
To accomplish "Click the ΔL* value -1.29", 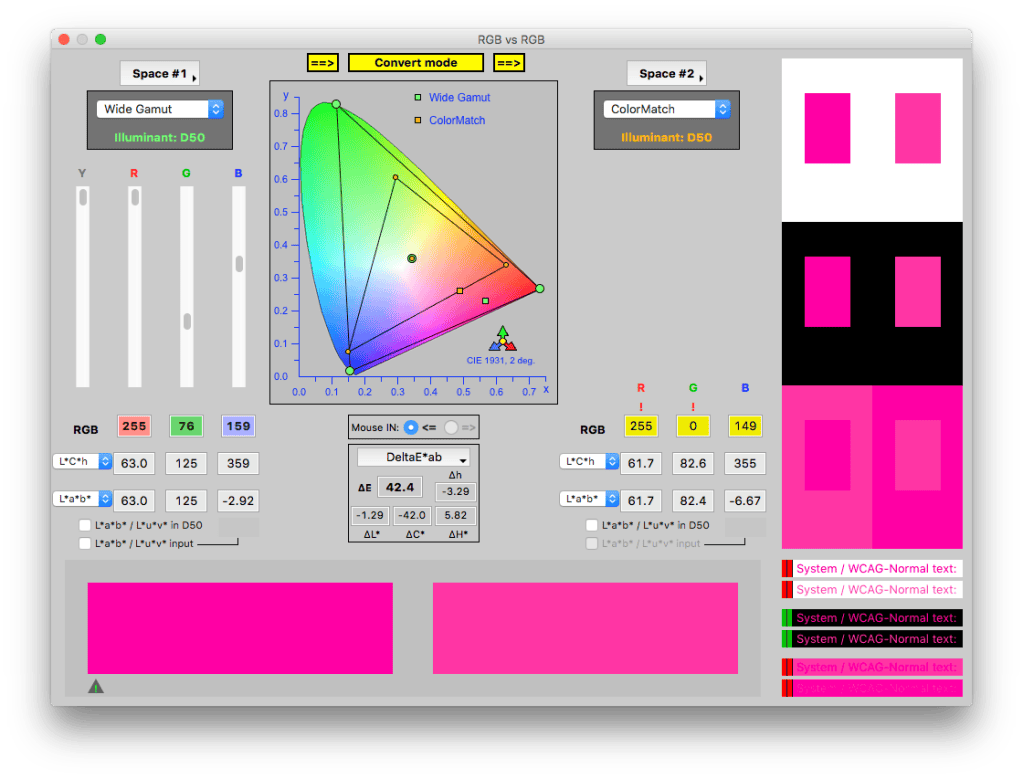I will pyautogui.click(x=370, y=515).
